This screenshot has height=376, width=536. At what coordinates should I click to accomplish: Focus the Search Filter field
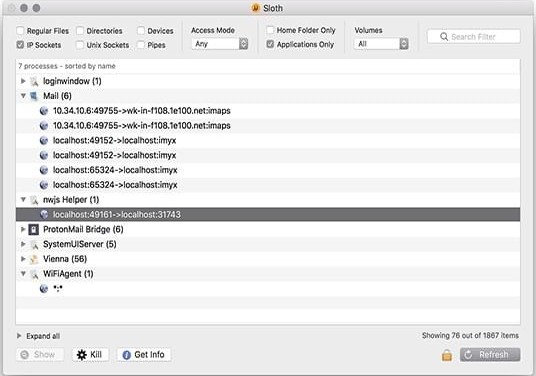474,37
